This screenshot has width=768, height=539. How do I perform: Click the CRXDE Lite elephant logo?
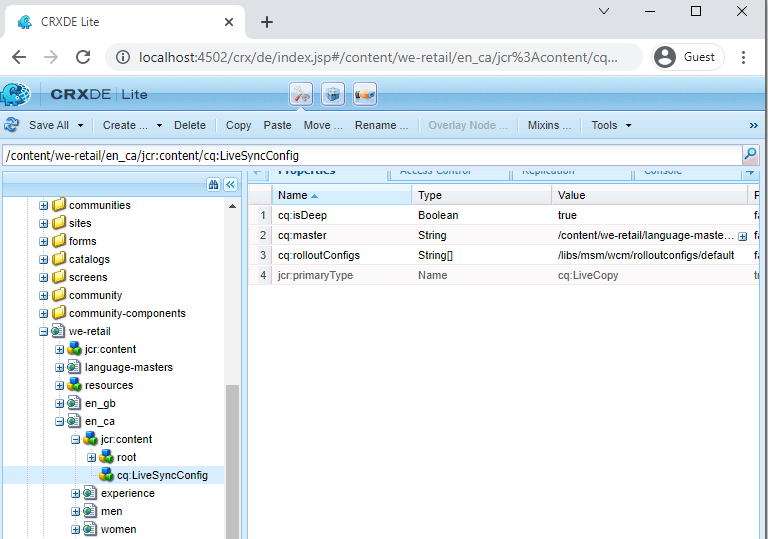point(15,94)
